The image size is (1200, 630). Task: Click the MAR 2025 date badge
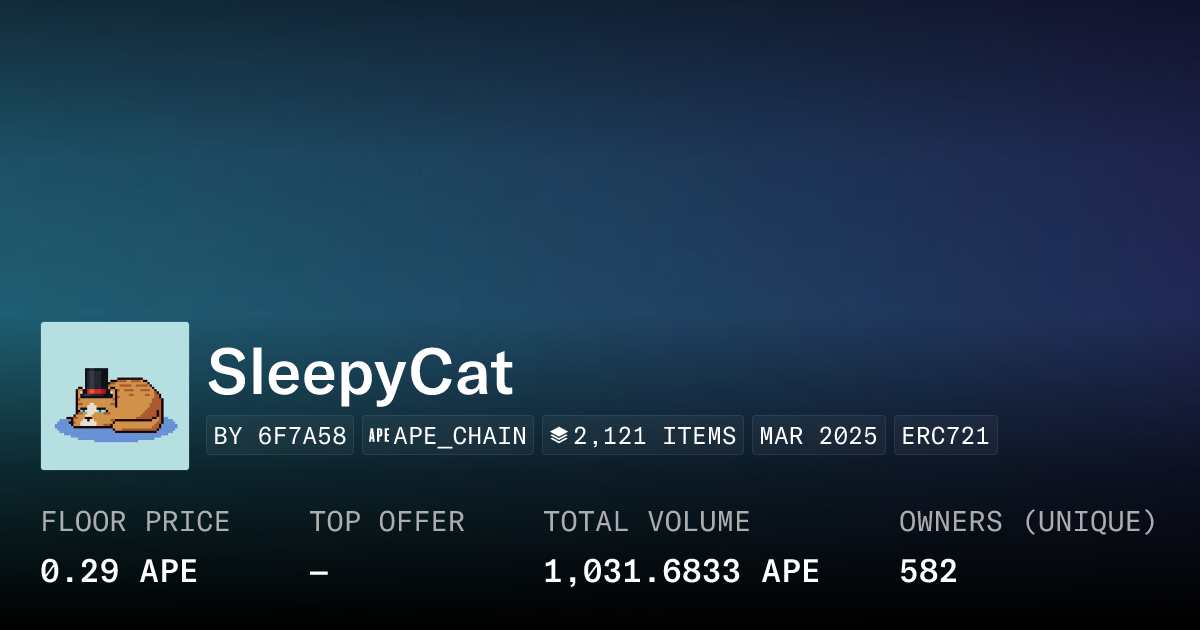pyautogui.click(x=819, y=436)
